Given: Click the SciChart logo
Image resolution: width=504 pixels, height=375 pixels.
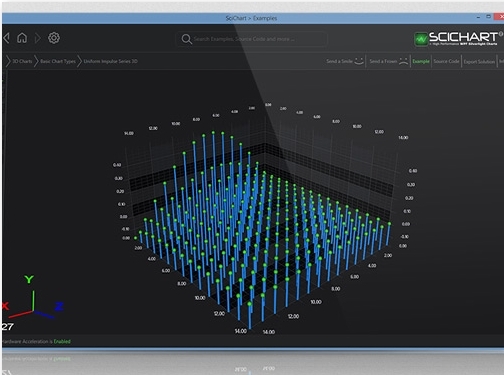Looking at the screenshot, I should (458, 38).
